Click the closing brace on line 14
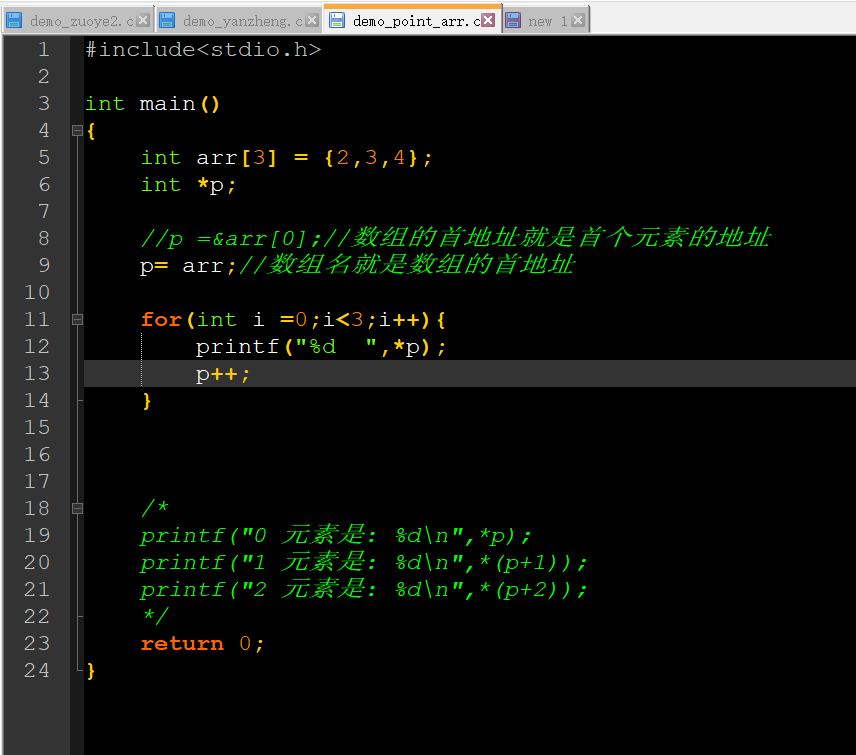Screen dimensions: 856x755 (146, 401)
